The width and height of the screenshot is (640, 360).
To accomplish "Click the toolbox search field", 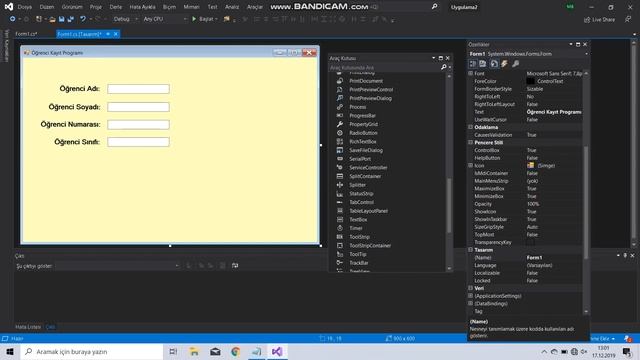I will [384, 67].
